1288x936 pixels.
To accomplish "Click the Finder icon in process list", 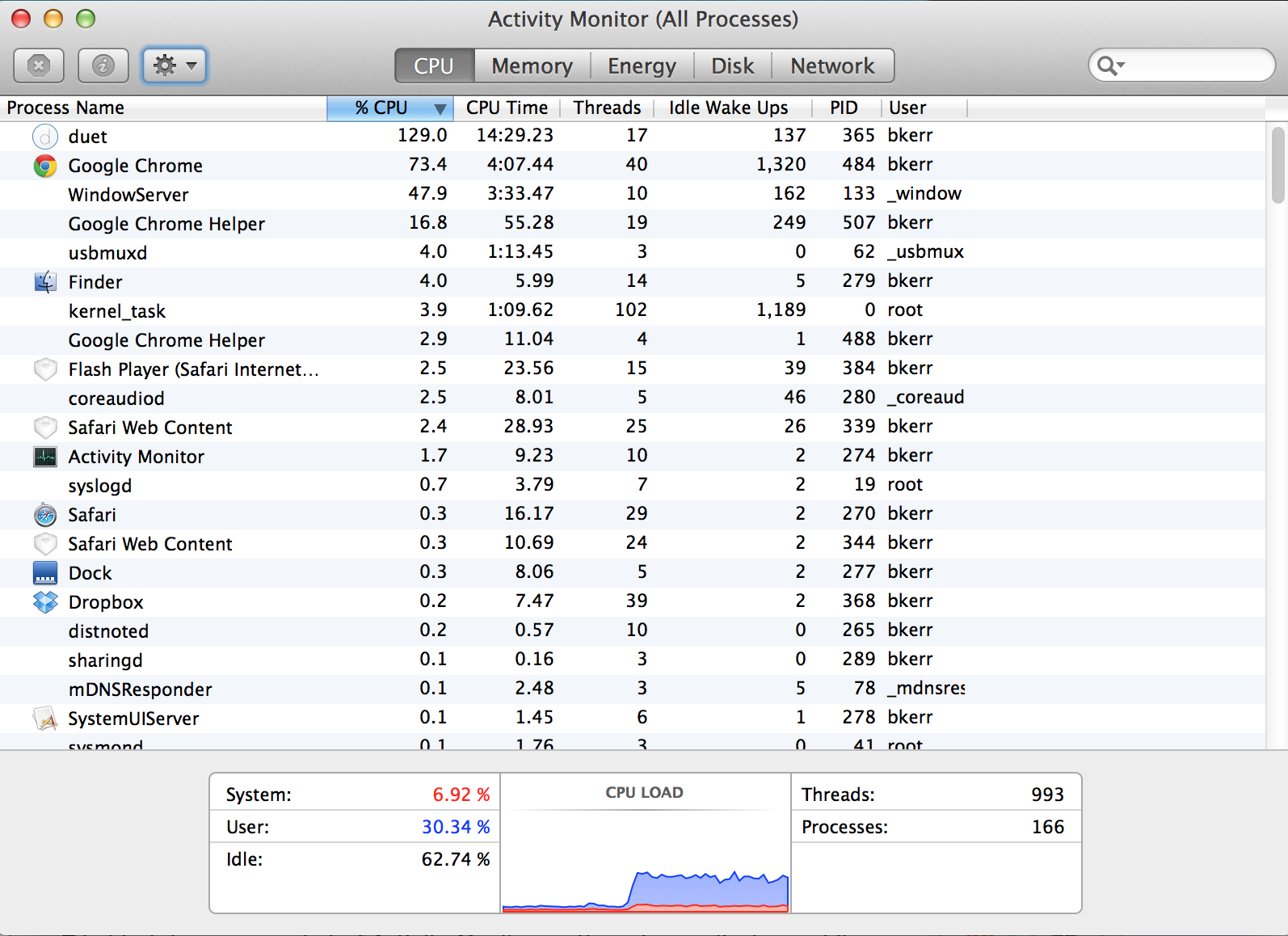I will pyautogui.click(x=45, y=282).
